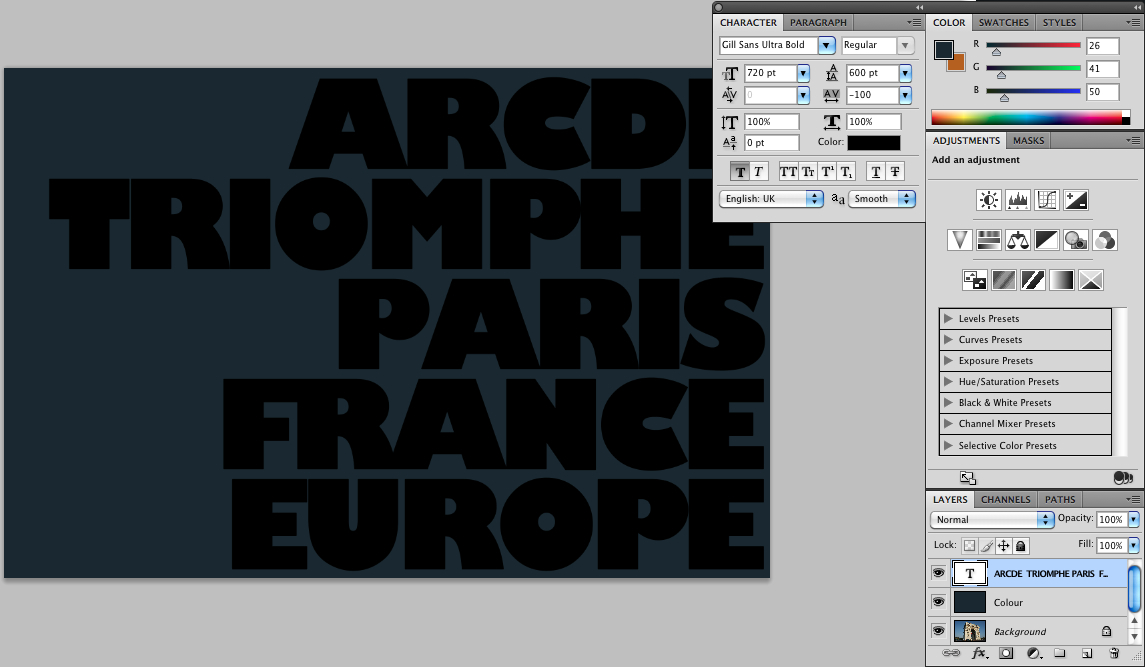The height and width of the screenshot is (667, 1145).
Task: Add a Hue/Saturation adjustment icon
Action: (x=989, y=240)
